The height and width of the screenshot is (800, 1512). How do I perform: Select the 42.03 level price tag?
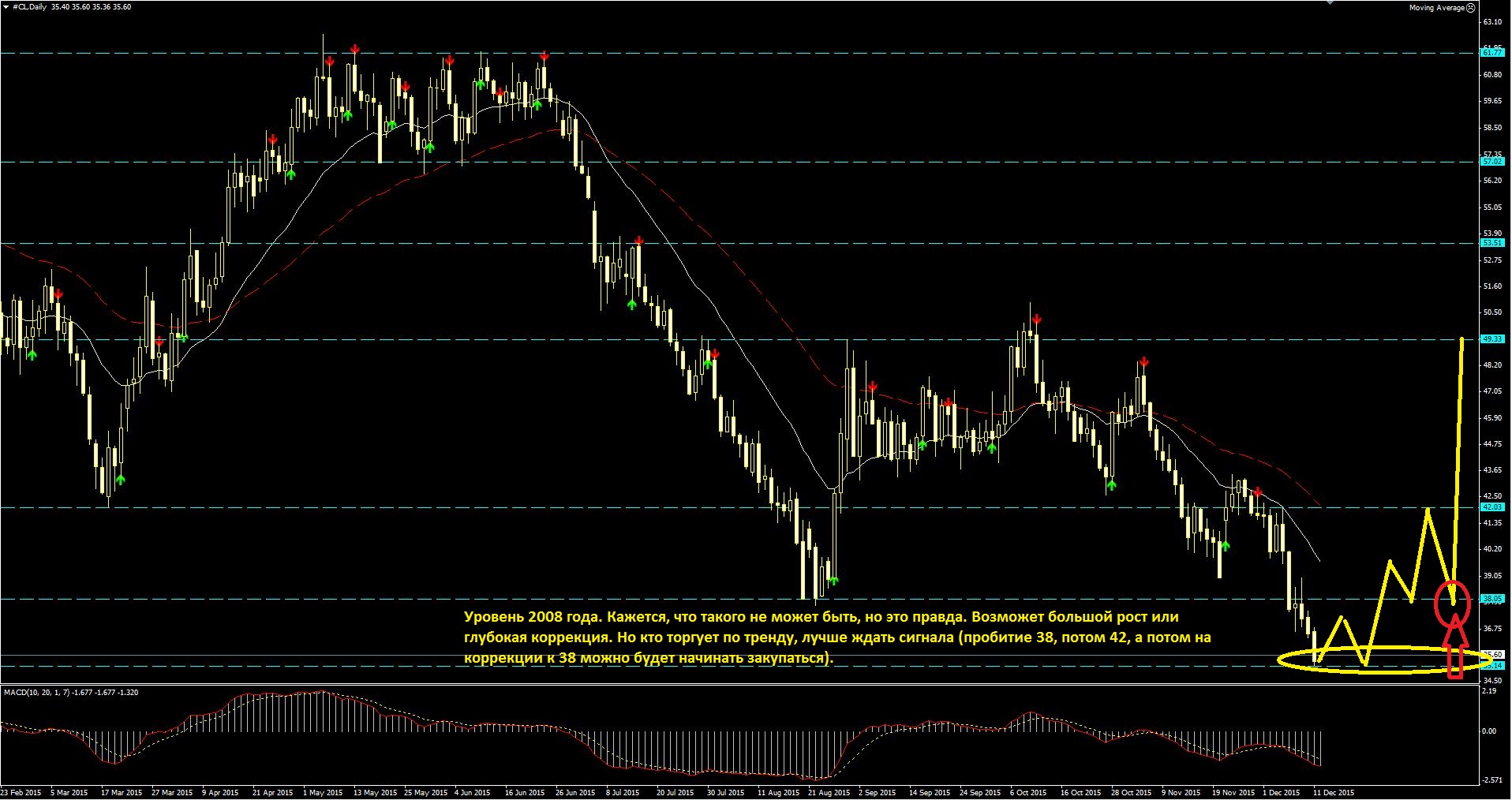click(x=1492, y=507)
